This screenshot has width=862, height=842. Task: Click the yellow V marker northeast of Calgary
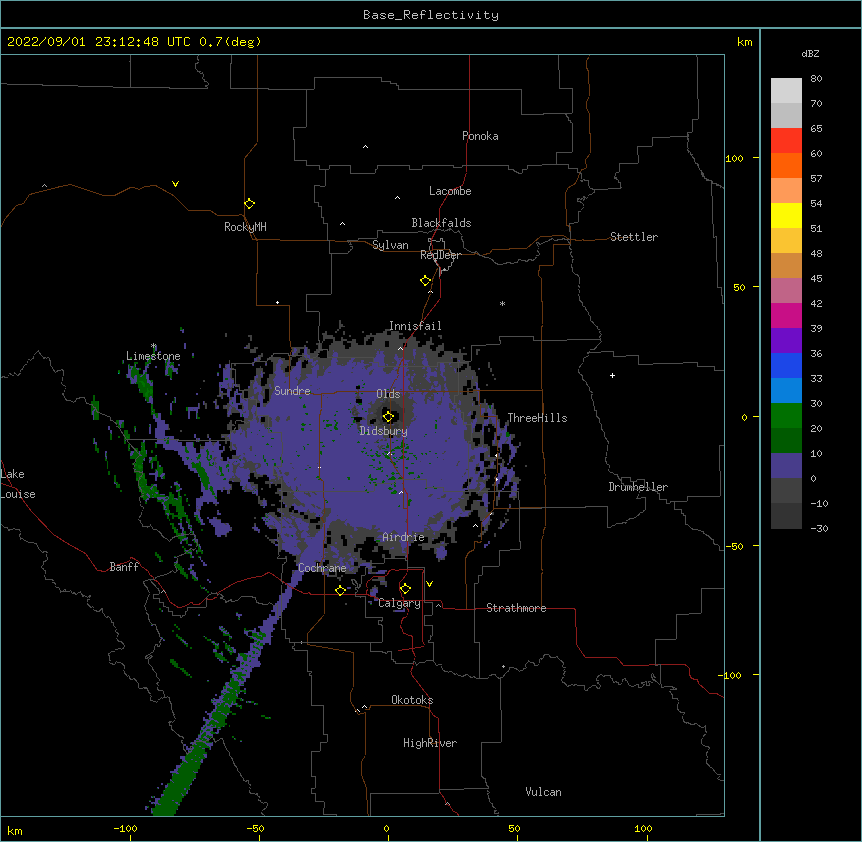pyautogui.click(x=429, y=584)
